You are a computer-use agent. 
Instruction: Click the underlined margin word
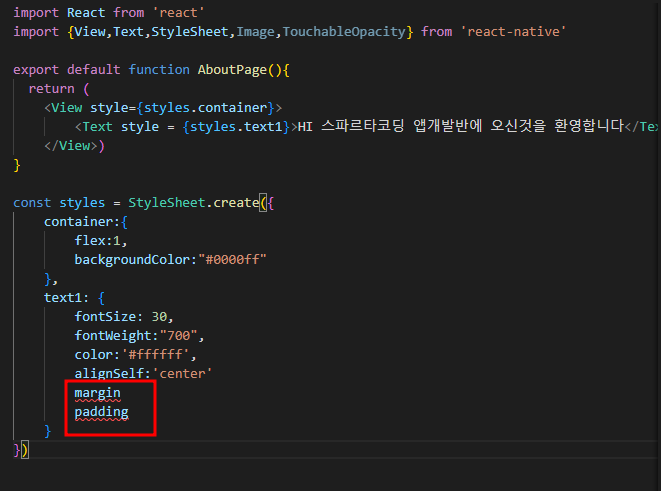point(97,393)
